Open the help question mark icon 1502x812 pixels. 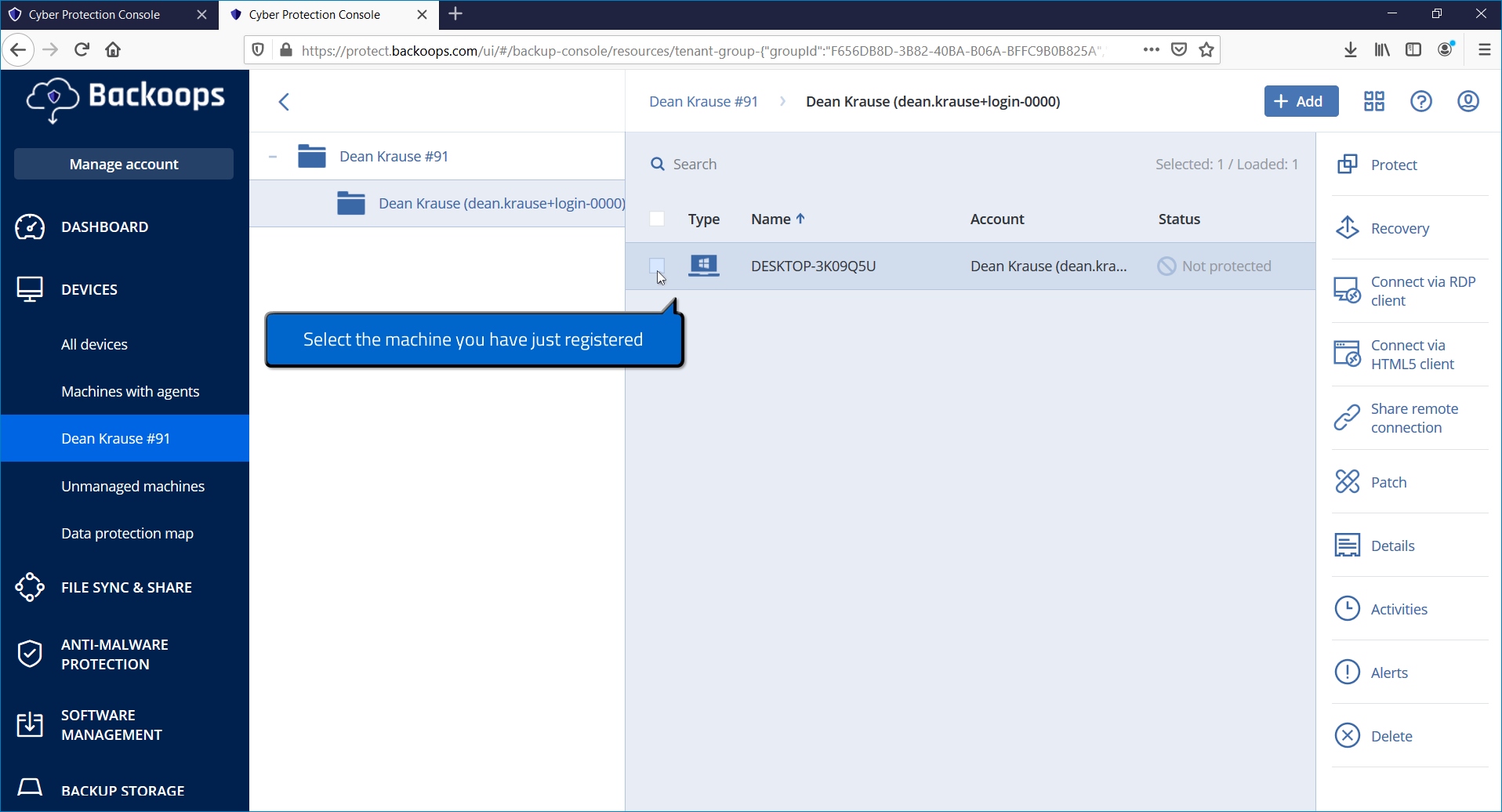pyautogui.click(x=1421, y=101)
